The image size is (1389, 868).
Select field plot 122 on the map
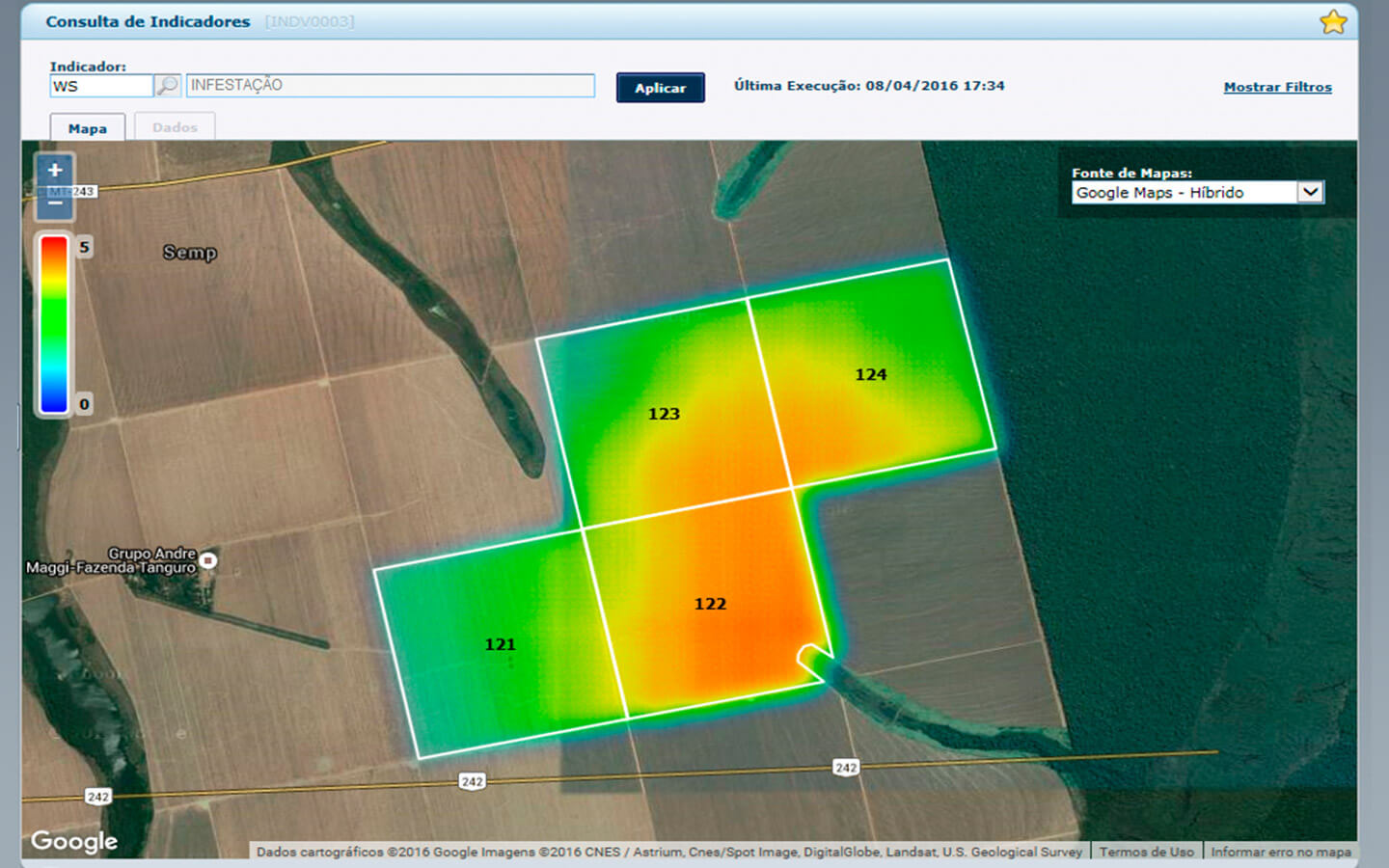click(710, 604)
